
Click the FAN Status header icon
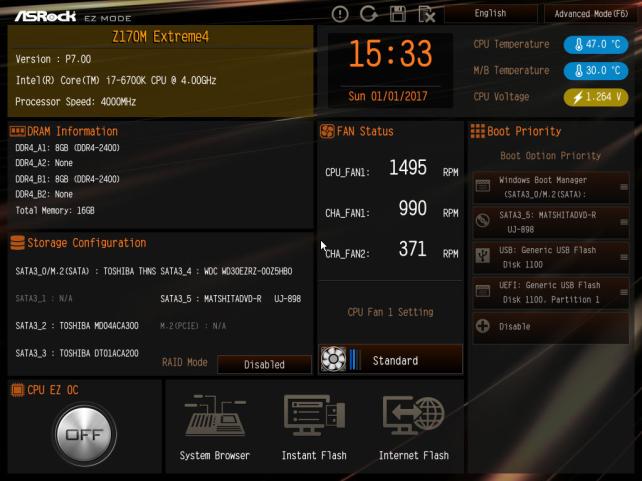[327, 131]
